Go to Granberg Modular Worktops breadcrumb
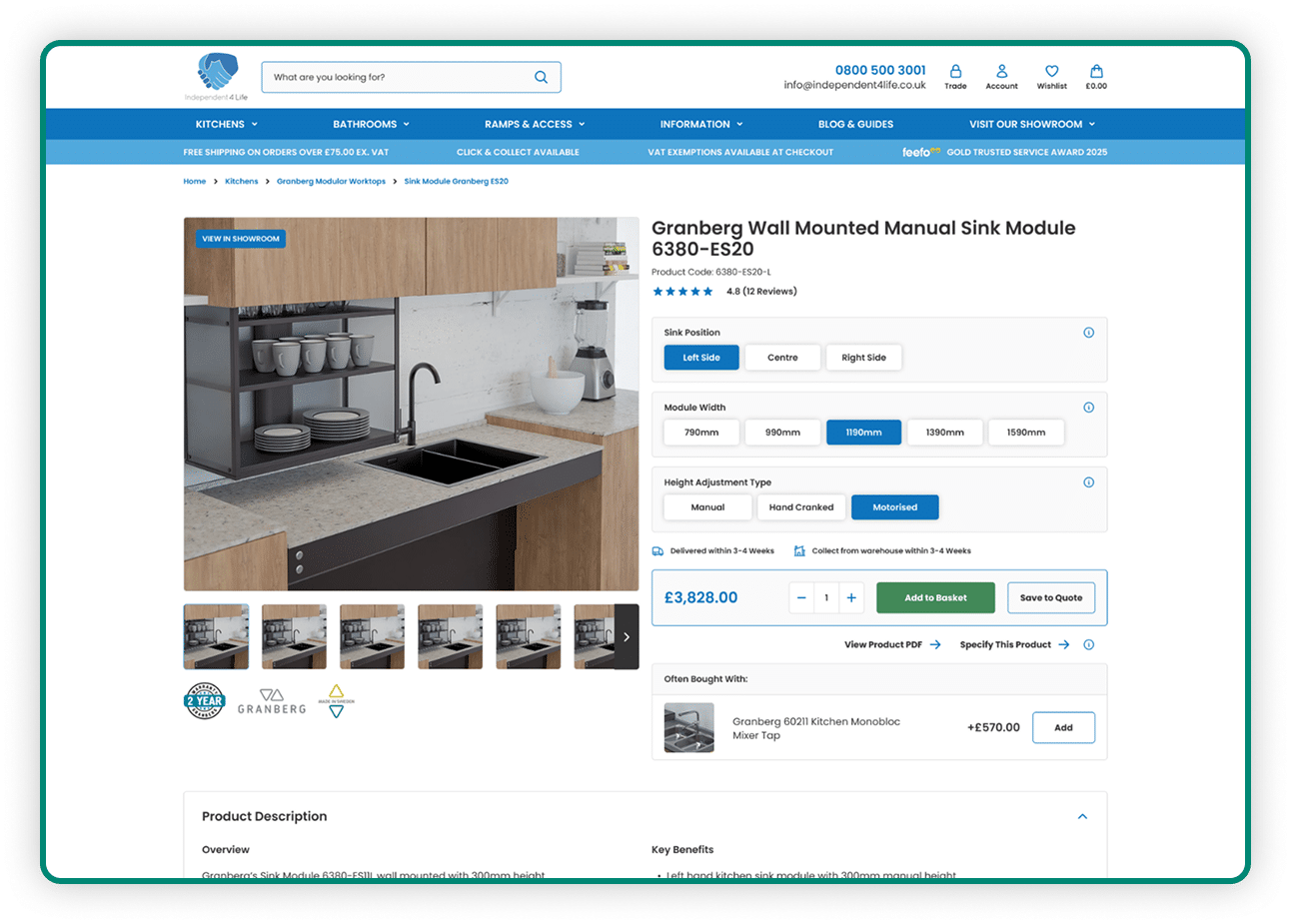This screenshot has width=1291, height=924. coord(331,182)
